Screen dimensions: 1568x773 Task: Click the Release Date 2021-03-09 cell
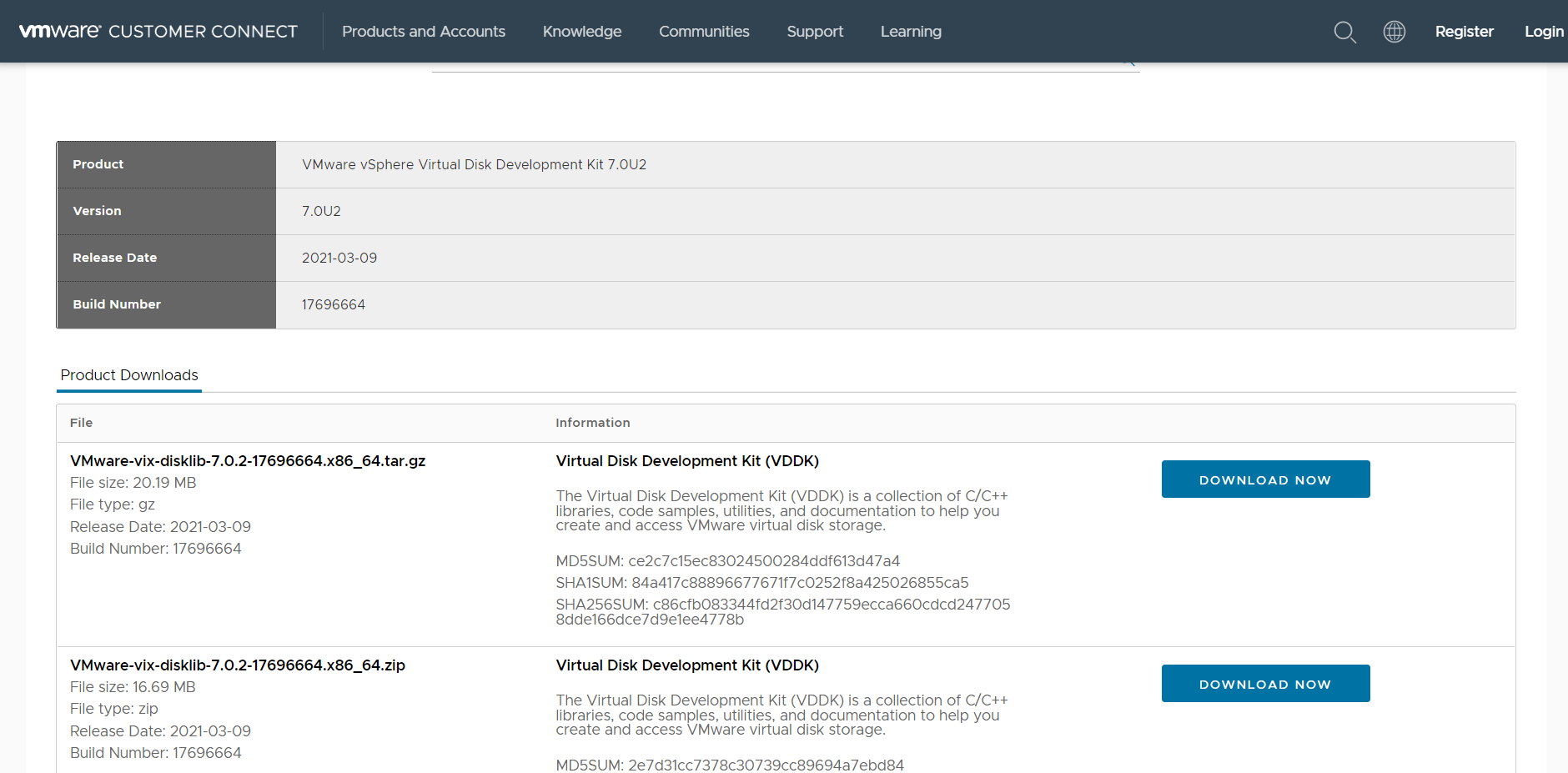pyautogui.click(x=339, y=258)
